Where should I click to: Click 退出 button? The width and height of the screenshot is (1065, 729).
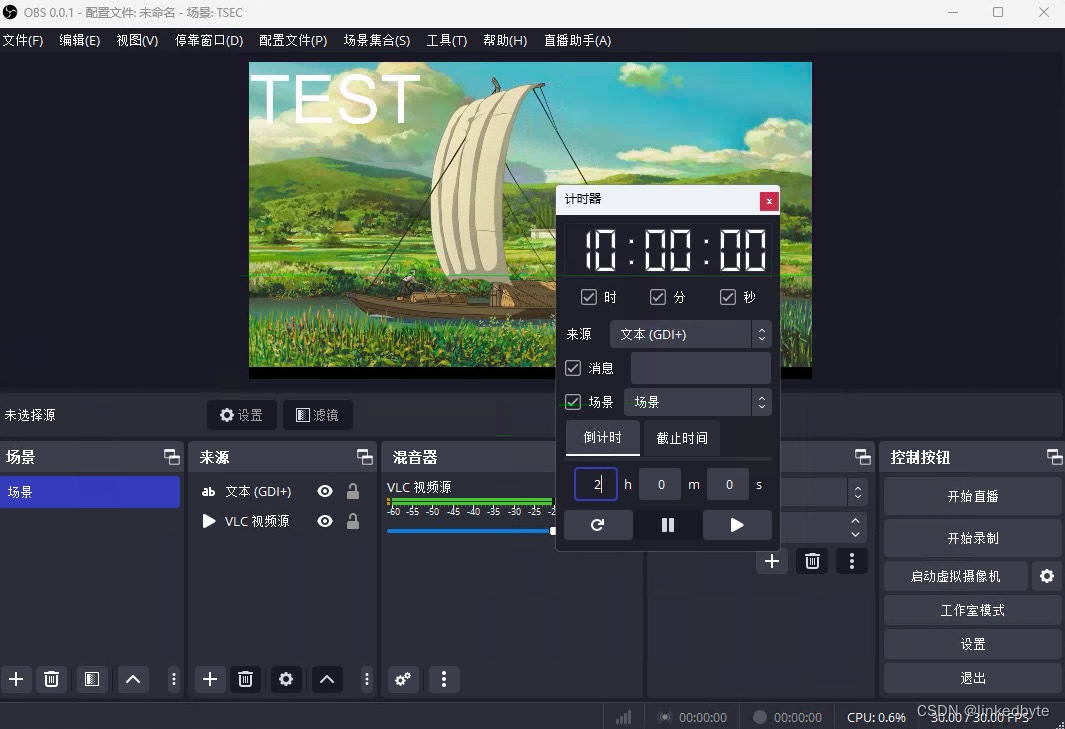[973, 678]
